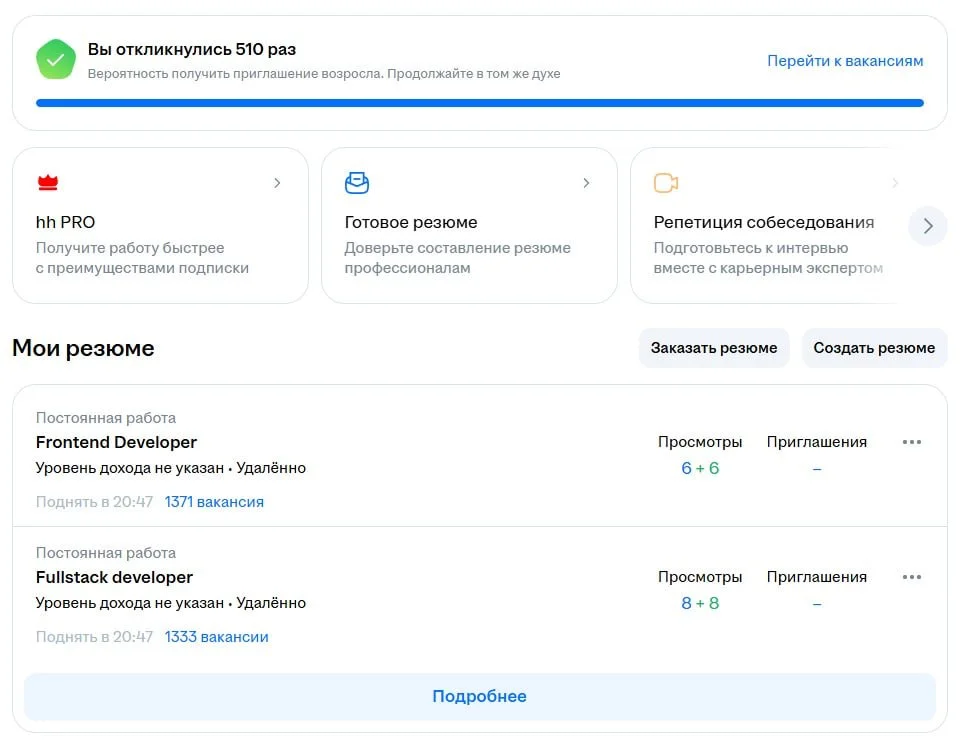Open three-dots menu for Fullstack developer resume
960x744 pixels.
point(912,577)
